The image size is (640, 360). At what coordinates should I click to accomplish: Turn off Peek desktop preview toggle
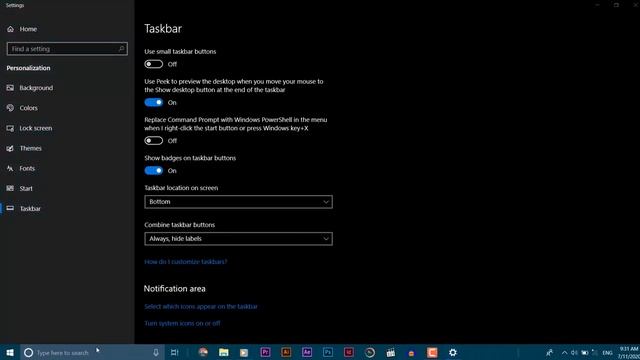point(153,102)
